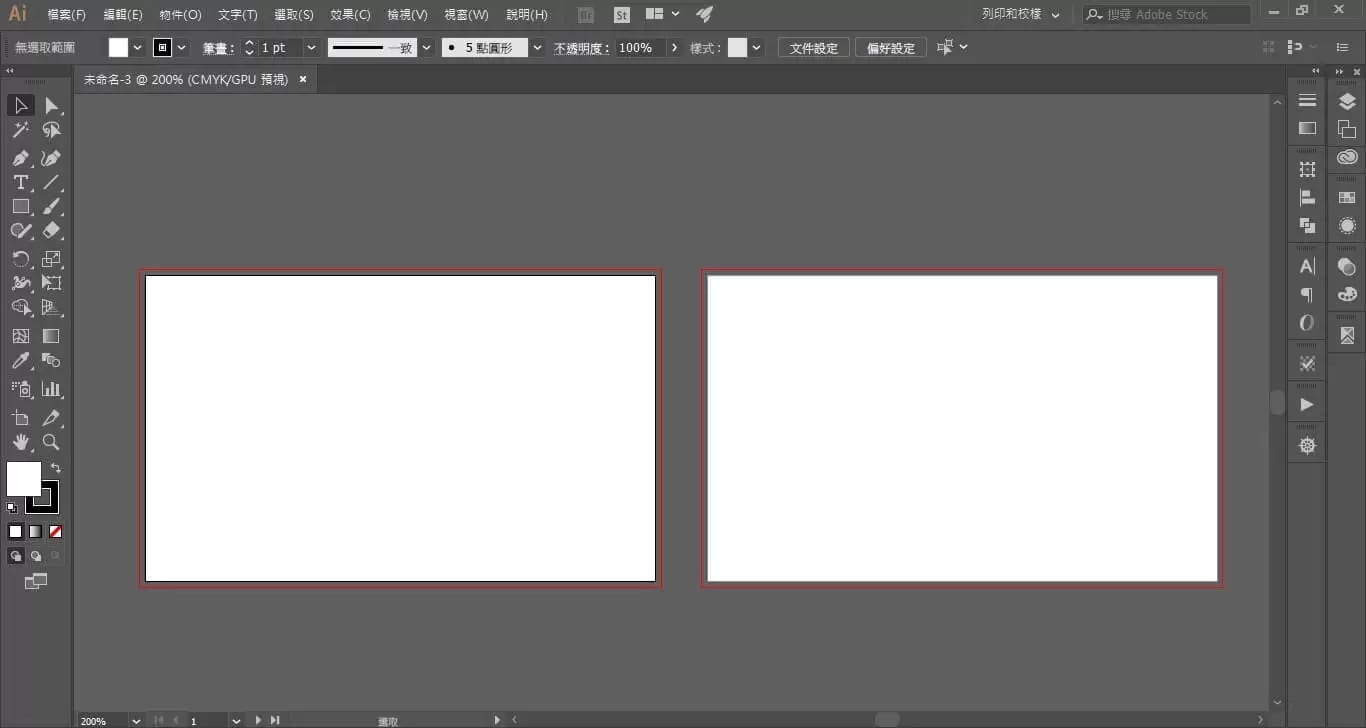Expand the 5 點圓形 brush dropdown
Image resolution: width=1366 pixels, height=728 pixels.
pos(538,48)
